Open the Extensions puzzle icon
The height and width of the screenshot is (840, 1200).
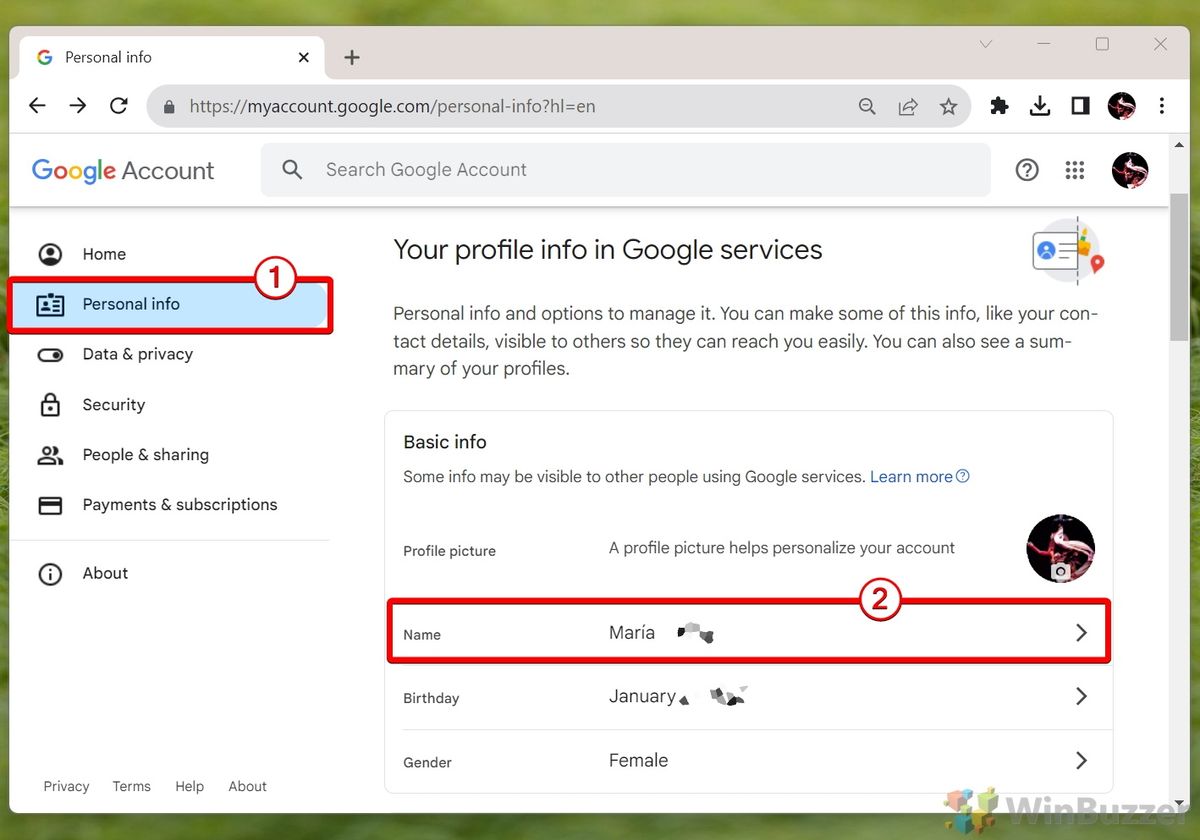tap(999, 106)
